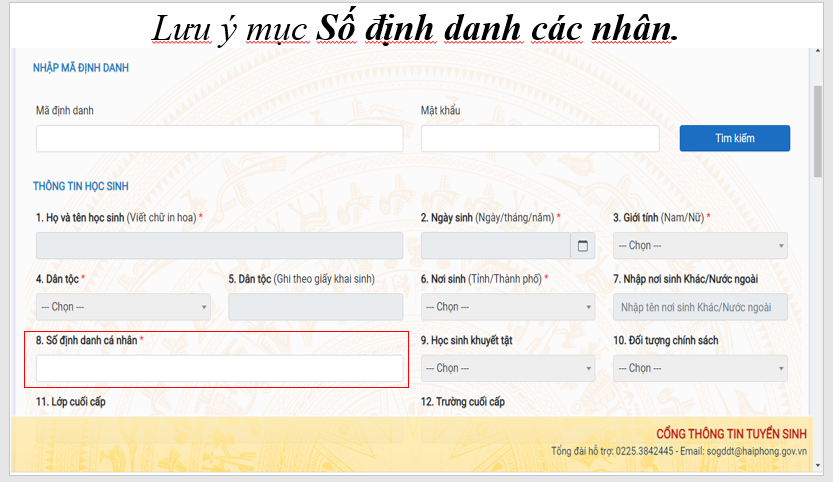
Task: Click the Tìm kiếm search button
Action: tap(734, 138)
